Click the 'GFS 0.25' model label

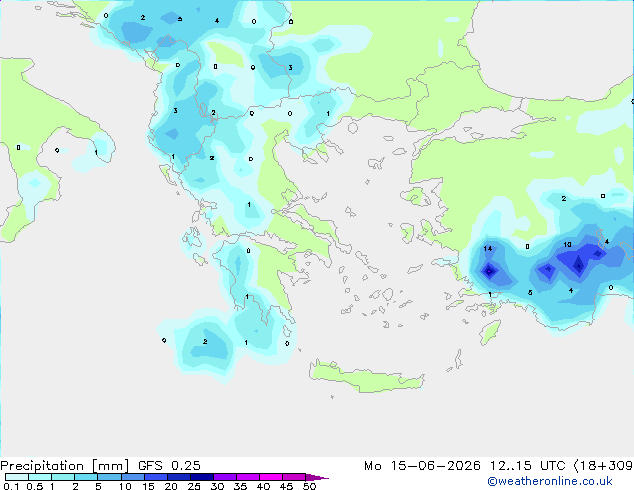pos(169,466)
